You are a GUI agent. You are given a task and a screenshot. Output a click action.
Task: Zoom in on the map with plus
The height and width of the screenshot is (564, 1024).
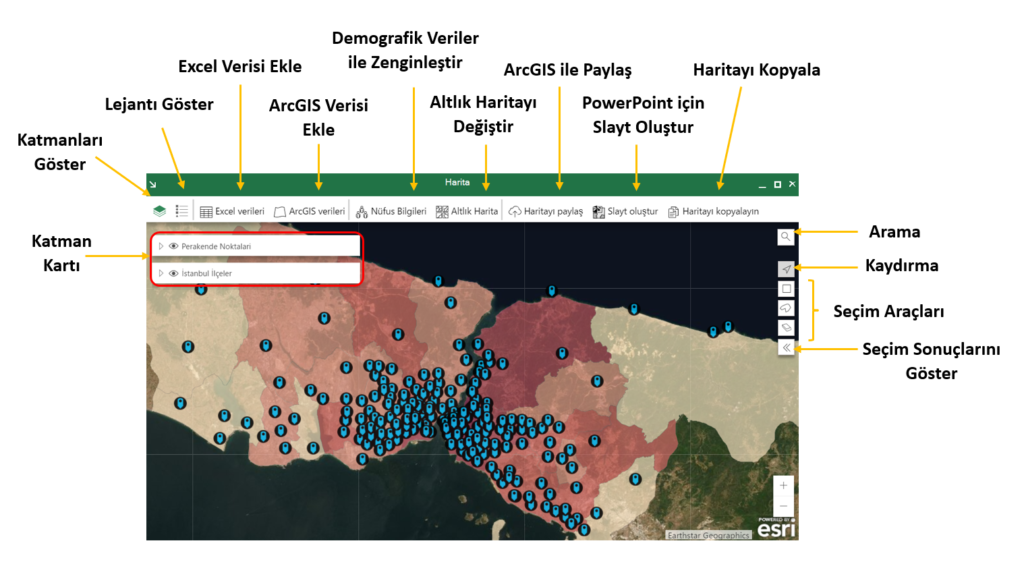coord(784,486)
